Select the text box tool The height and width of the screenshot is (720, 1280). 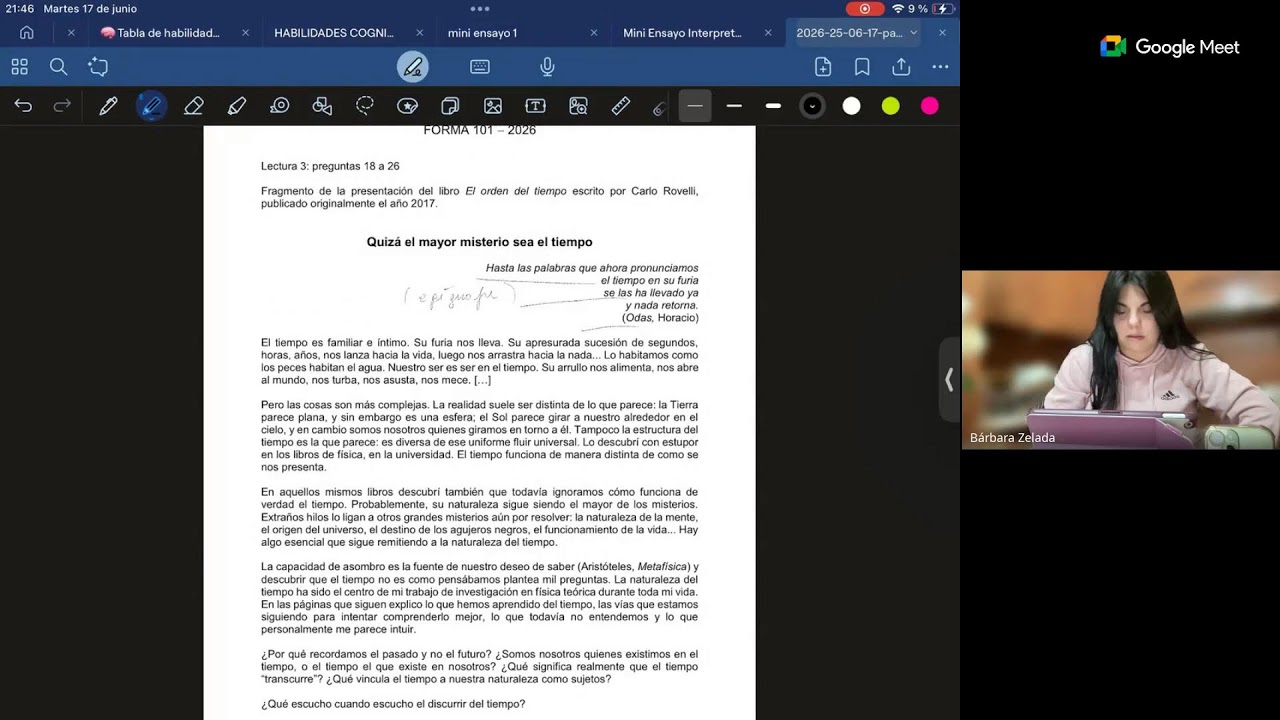pyautogui.click(x=535, y=106)
